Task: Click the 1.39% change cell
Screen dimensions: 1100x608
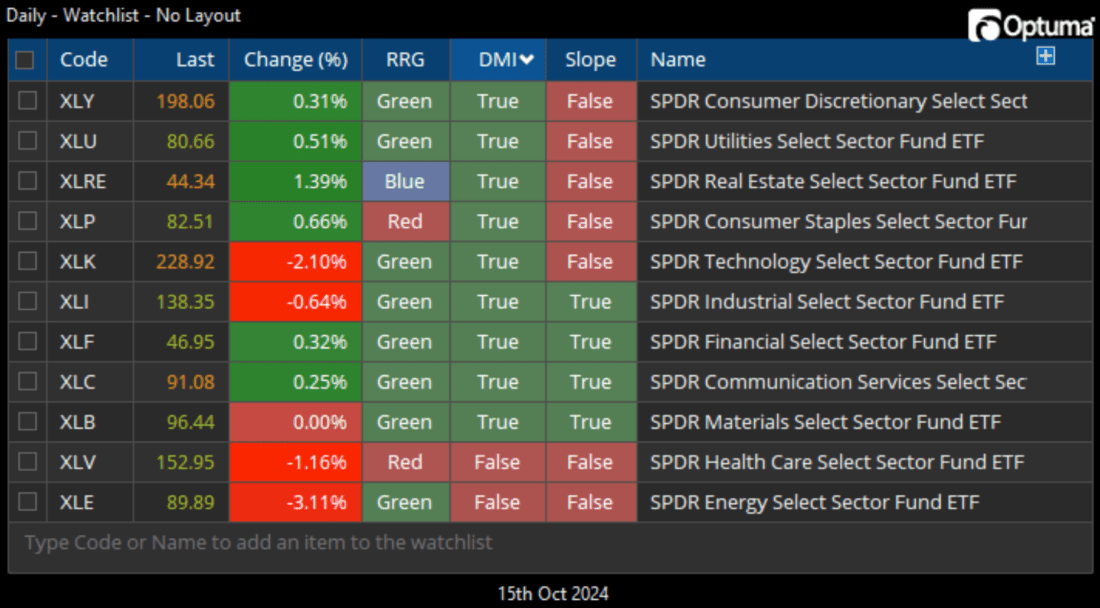Action: (295, 181)
